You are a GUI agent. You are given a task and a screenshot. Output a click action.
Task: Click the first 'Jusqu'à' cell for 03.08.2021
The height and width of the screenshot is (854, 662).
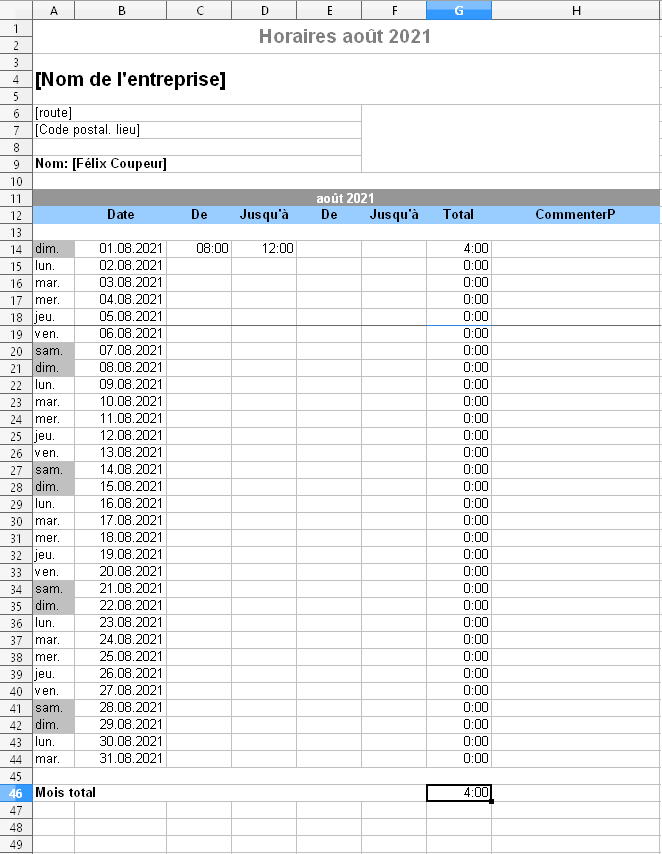click(x=264, y=283)
